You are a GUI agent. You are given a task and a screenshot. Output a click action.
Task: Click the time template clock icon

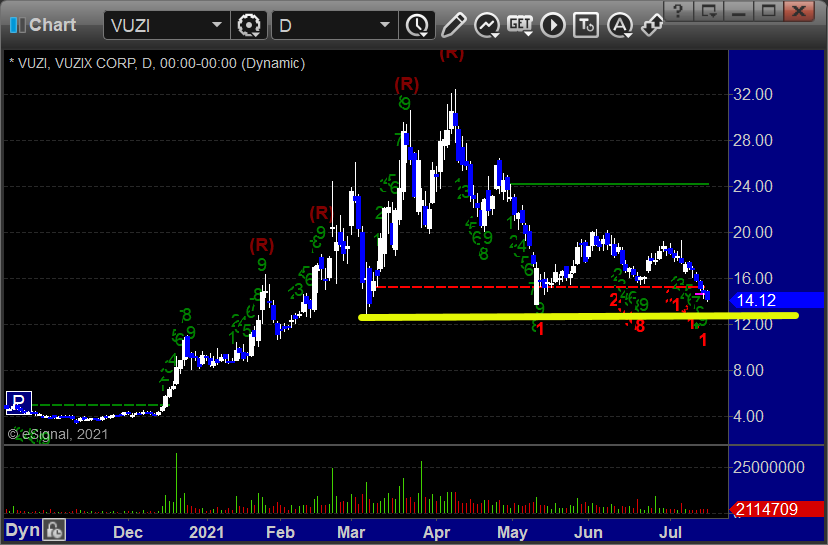417,25
